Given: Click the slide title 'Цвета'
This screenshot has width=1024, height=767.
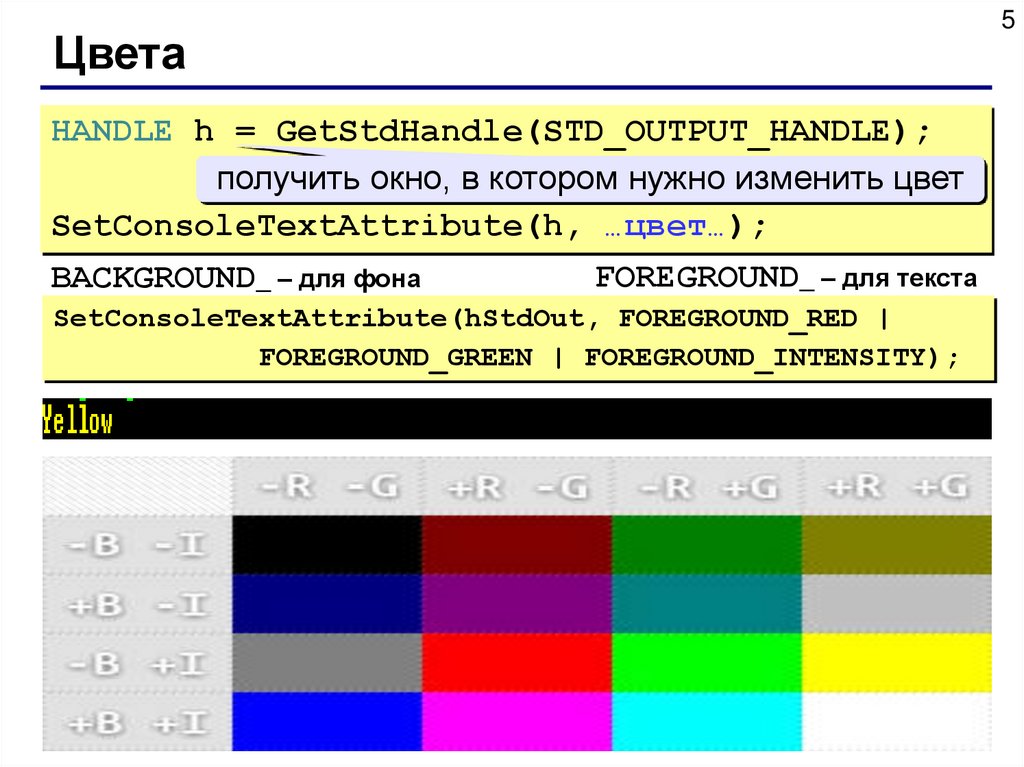Looking at the screenshot, I should [x=120, y=55].
